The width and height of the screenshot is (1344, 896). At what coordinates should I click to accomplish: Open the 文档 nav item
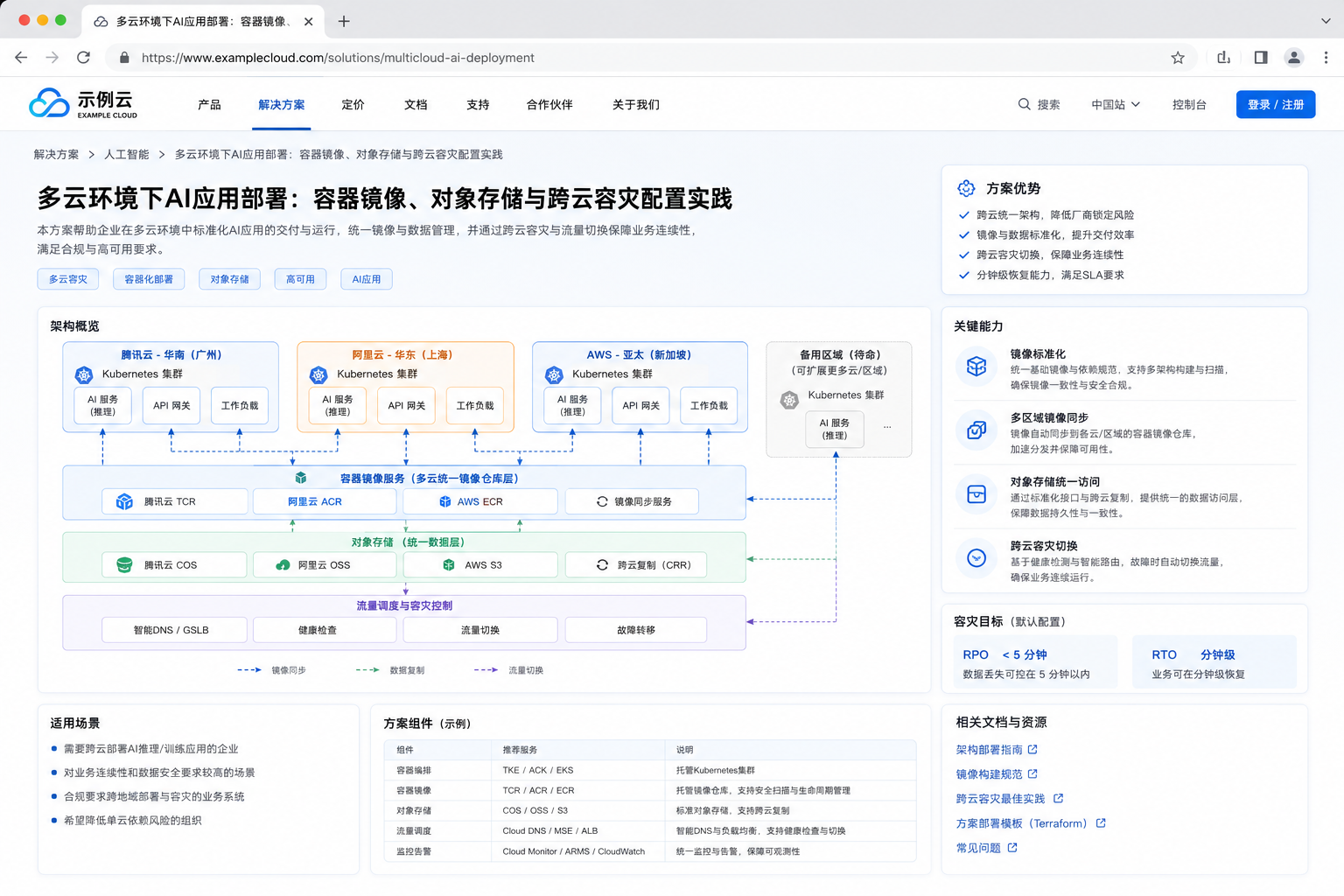416,104
